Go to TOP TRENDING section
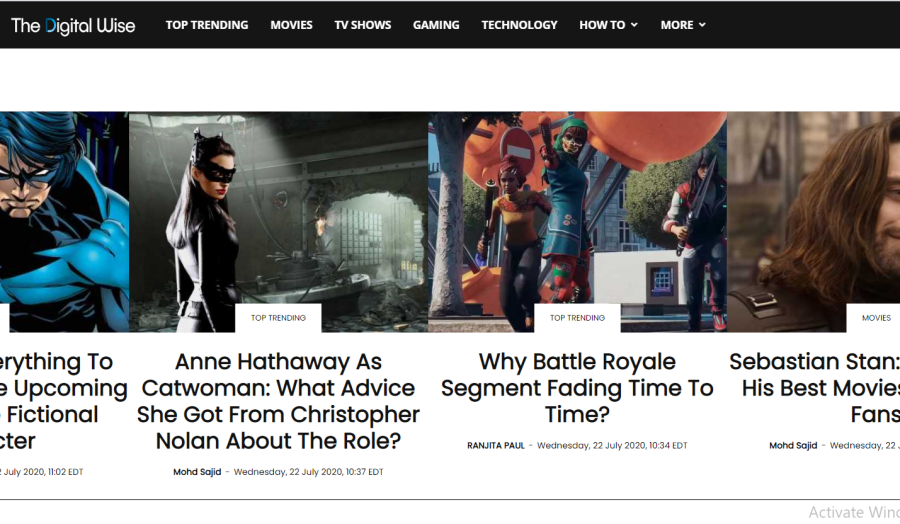Screen dimensions: 900x524 207,25
